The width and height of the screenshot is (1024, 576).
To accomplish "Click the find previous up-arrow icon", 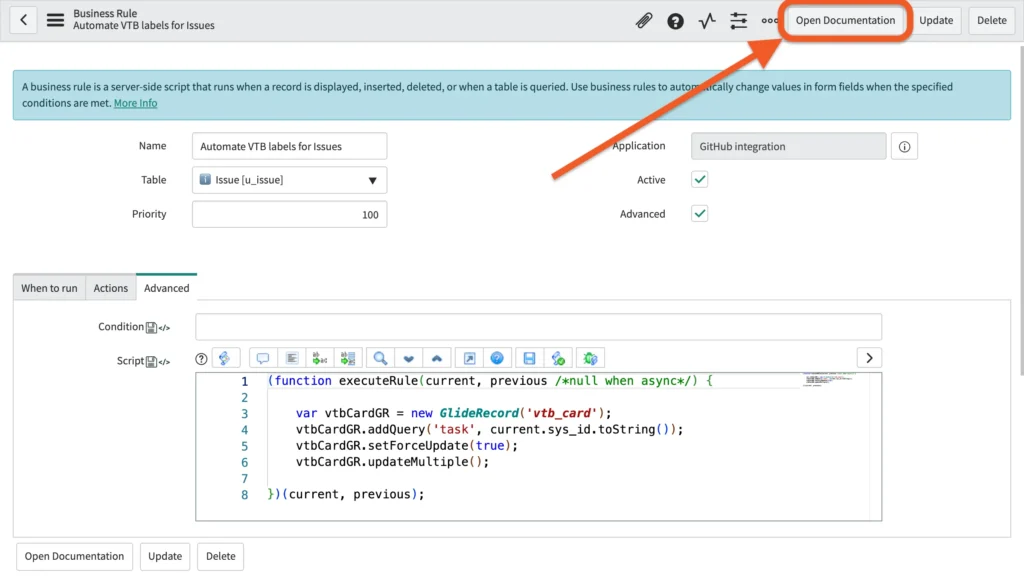I will [437, 358].
